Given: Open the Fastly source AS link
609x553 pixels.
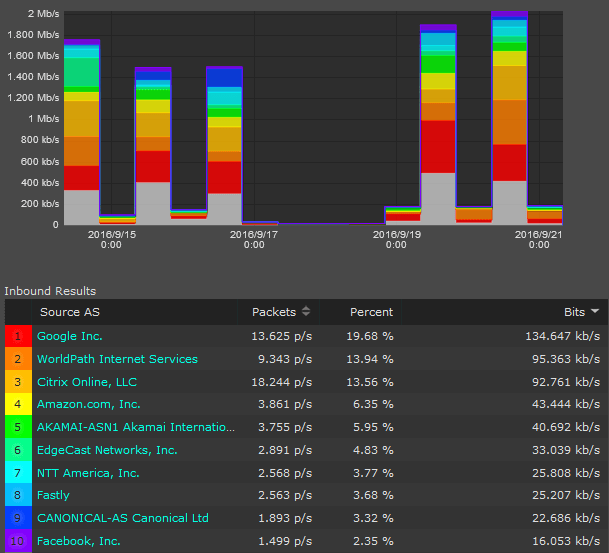Looking at the screenshot, I should [x=53, y=495].
